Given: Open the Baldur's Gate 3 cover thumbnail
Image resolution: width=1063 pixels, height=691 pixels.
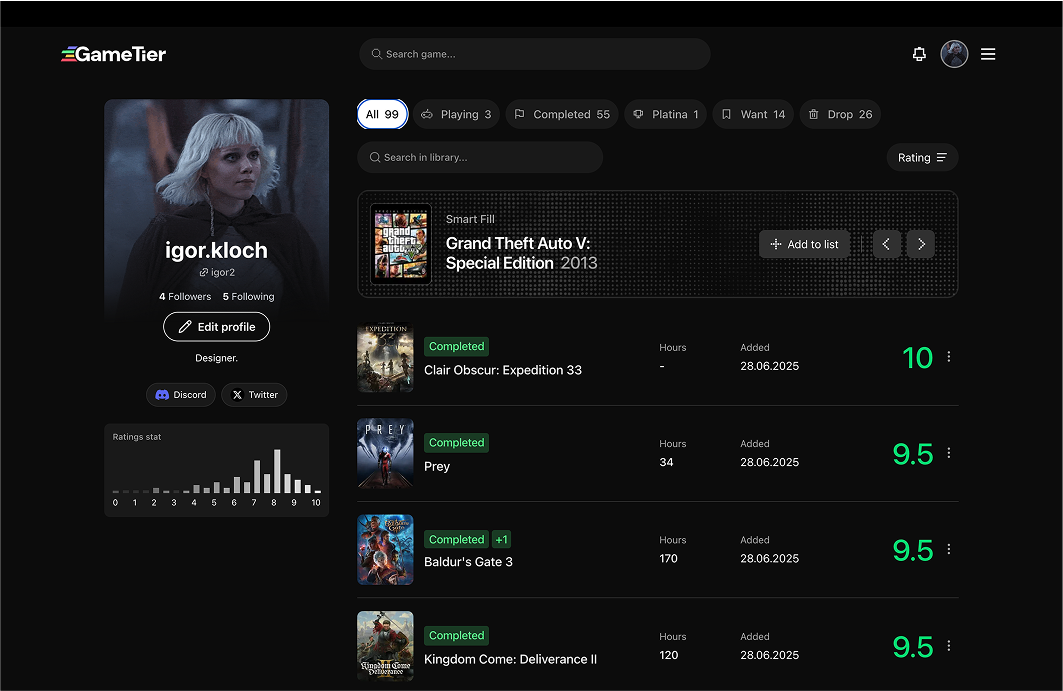Looking at the screenshot, I should tap(385, 549).
